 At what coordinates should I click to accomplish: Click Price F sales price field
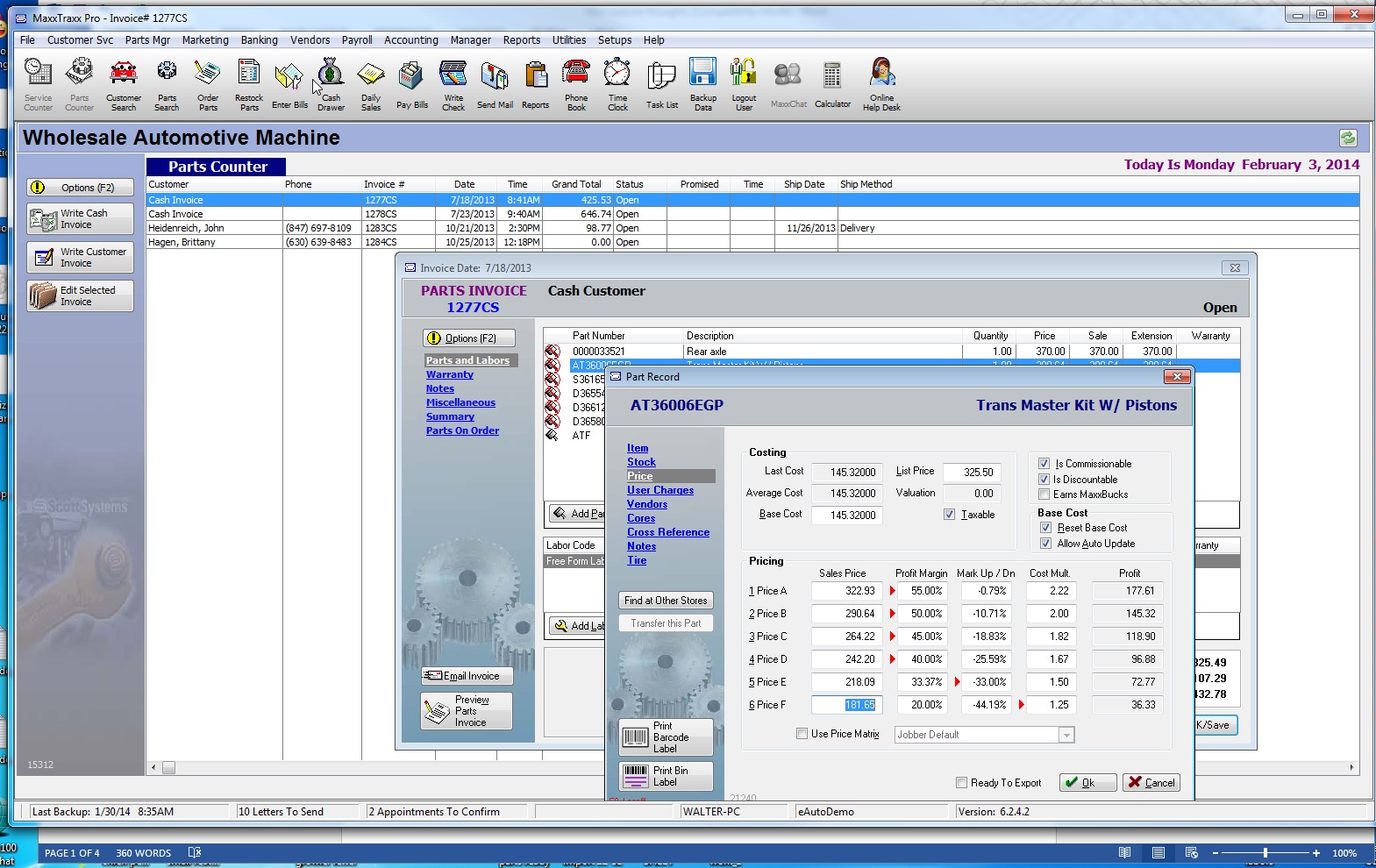click(x=846, y=705)
